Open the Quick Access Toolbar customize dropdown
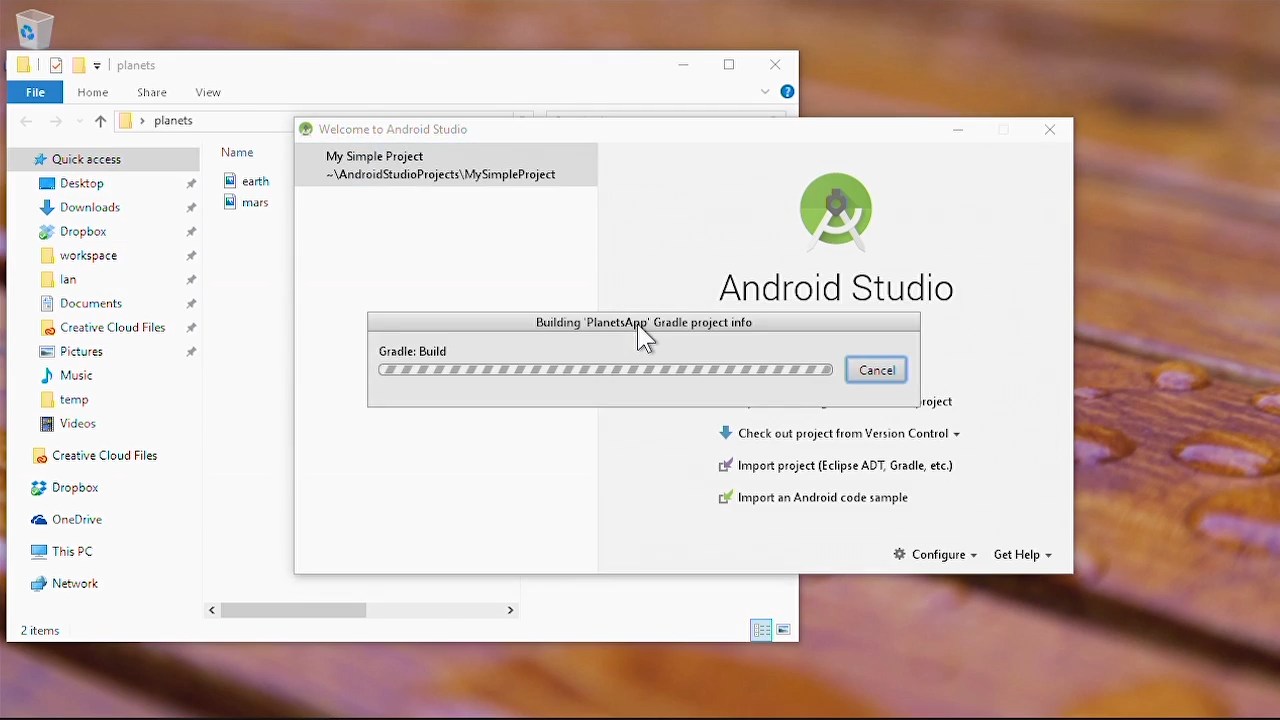Viewport: 1280px width, 720px height. [x=97, y=66]
